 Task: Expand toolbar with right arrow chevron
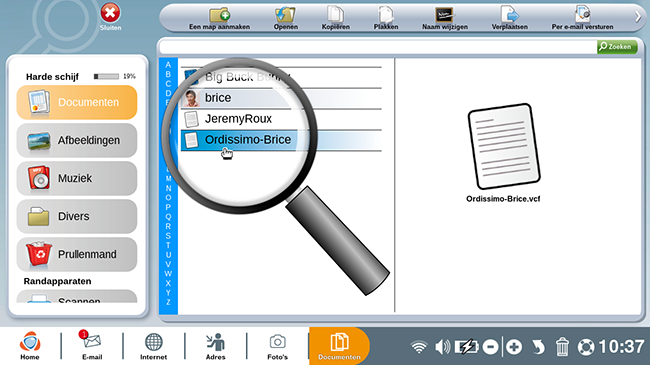pyautogui.click(x=638, y=17)
